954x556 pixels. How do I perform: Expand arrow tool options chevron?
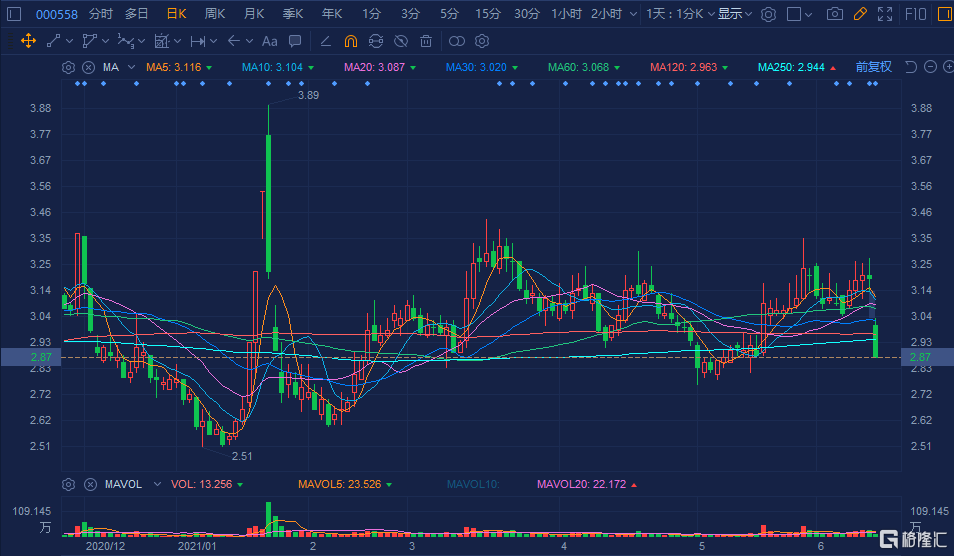pyautogui.click(x=249, y=41)
